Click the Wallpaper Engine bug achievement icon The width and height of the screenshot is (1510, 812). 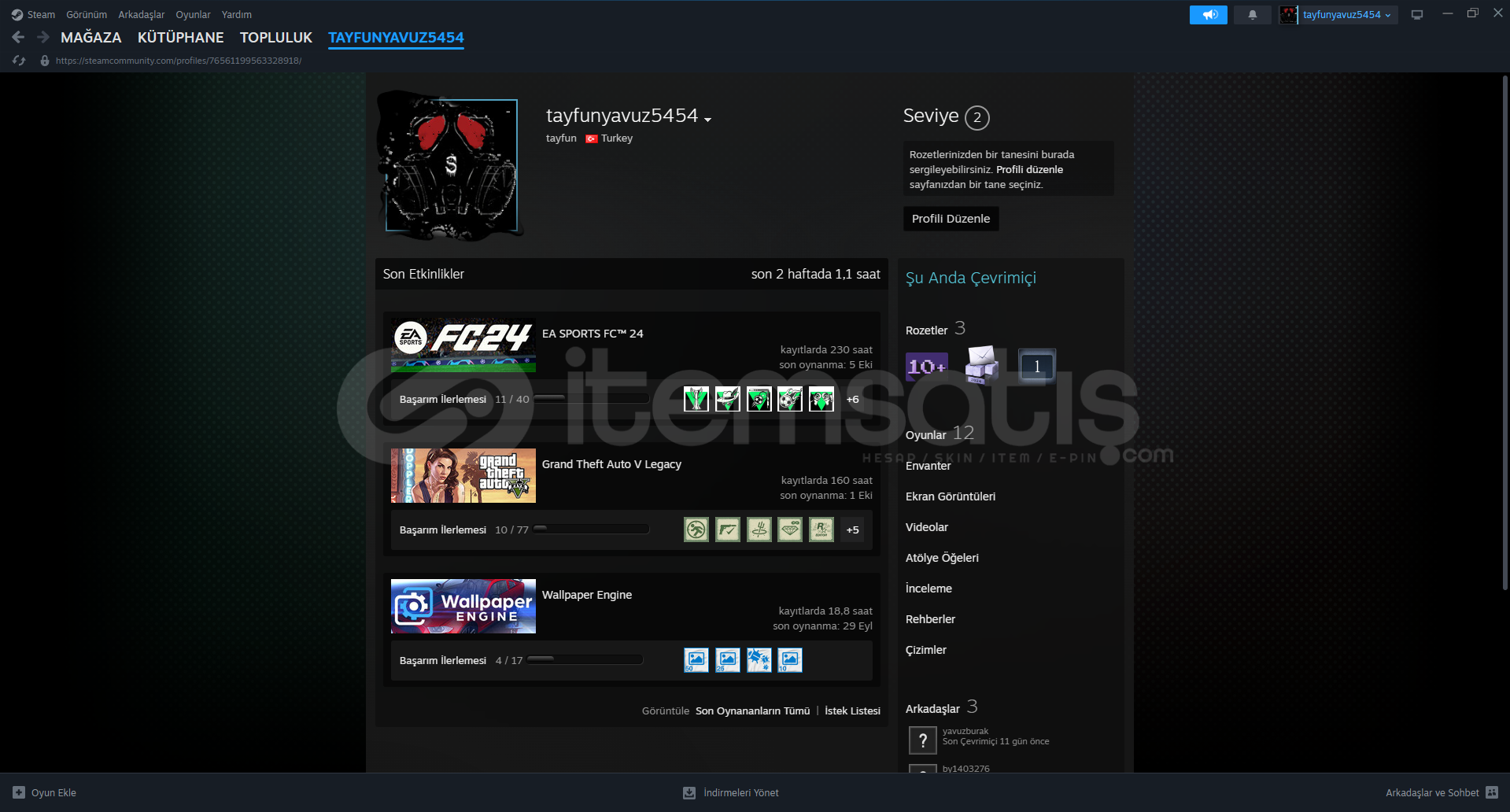click(759, 660)
